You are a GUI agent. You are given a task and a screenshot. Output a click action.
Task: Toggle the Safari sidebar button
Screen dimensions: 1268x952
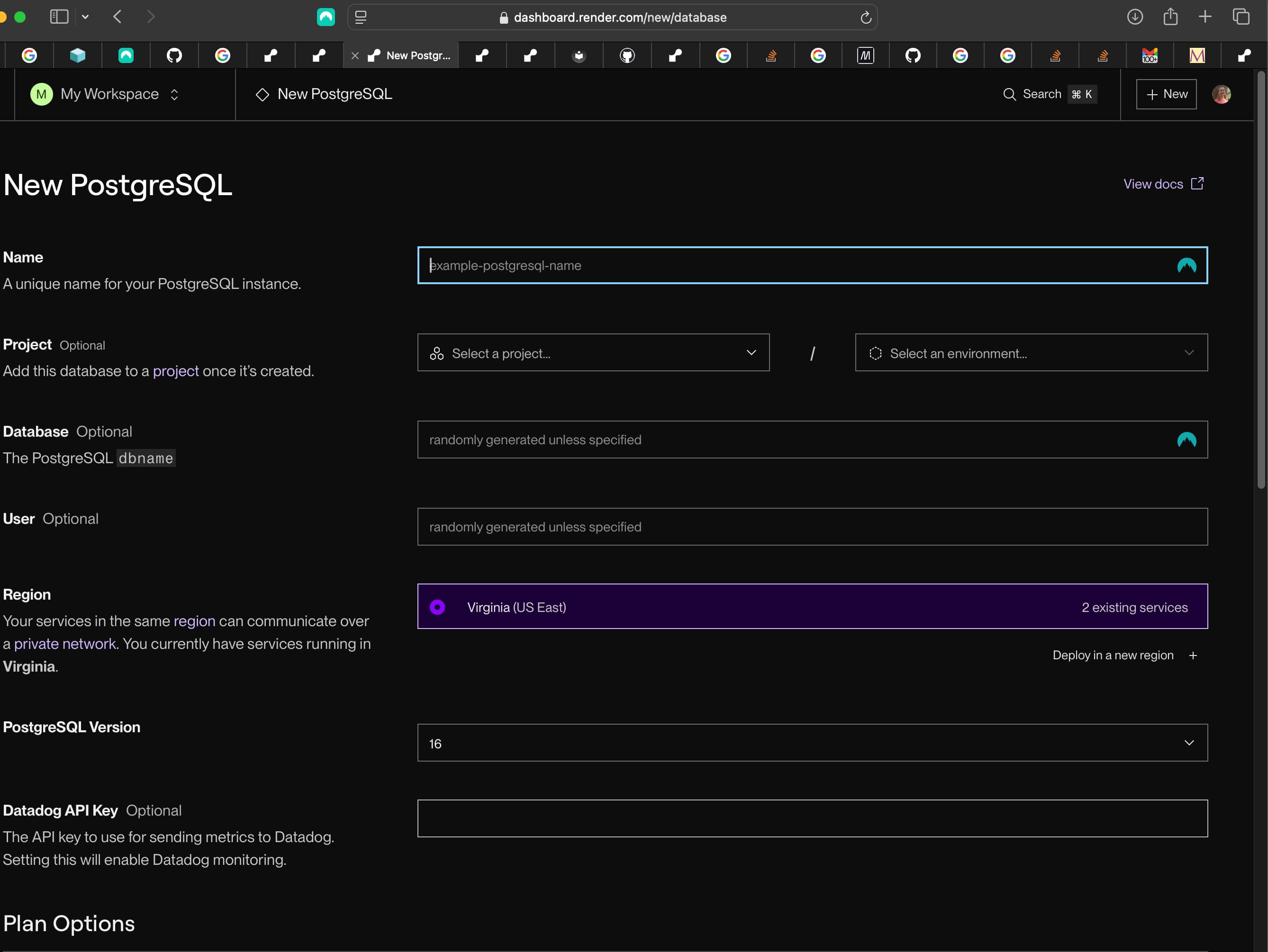59,17
